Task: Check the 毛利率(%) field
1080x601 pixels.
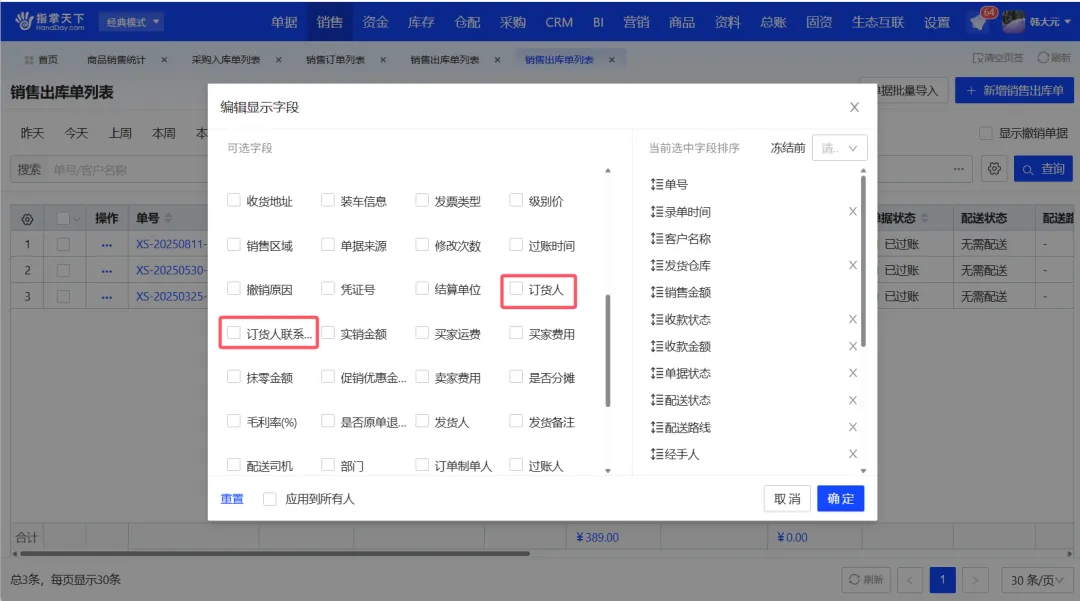Action: point(233,421)
